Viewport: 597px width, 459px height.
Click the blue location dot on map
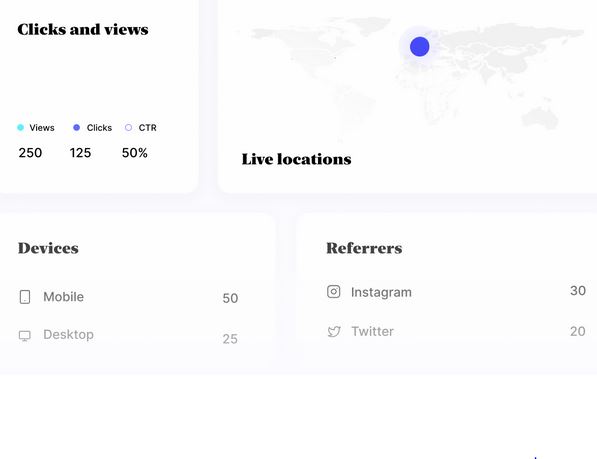420,46
